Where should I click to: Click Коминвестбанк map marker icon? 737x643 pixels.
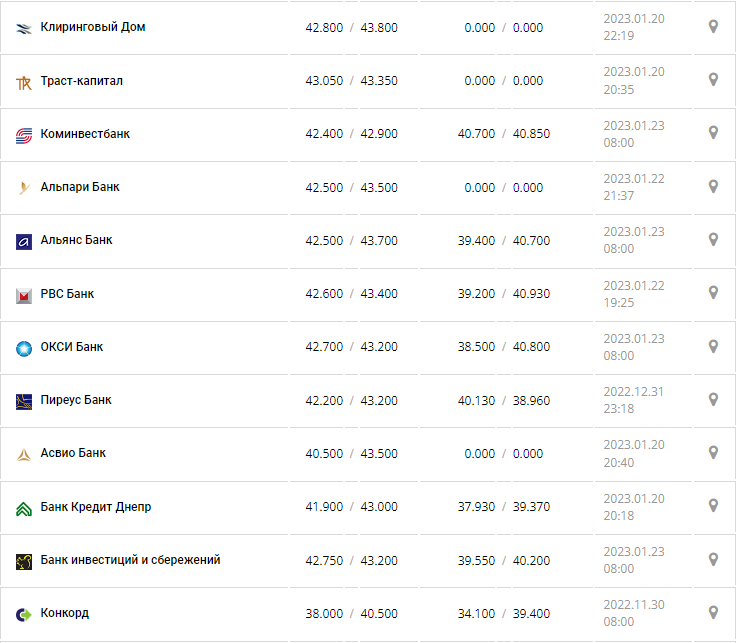click(713, 133)
